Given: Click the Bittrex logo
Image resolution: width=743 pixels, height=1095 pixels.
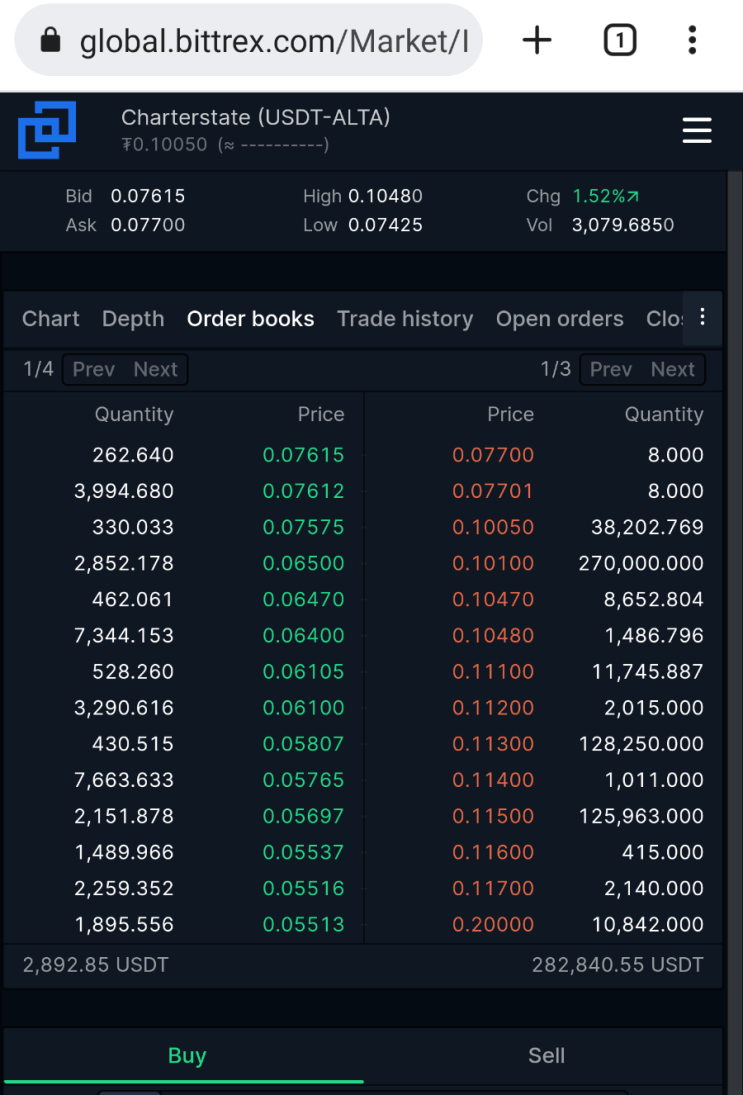Looking at the screenshot, I should pyautogui.click(x=47, y=130).
